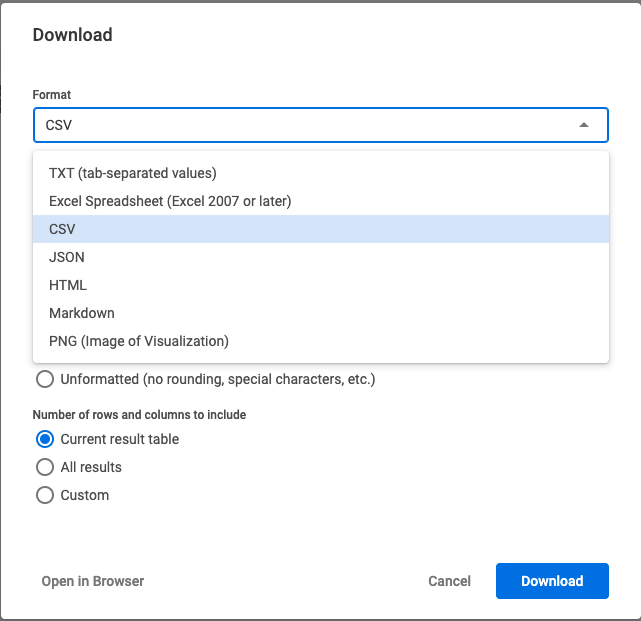This screenshot has height=621, width=641.
Task: Select the Custom rows radio button
Action: click(45, 495)
